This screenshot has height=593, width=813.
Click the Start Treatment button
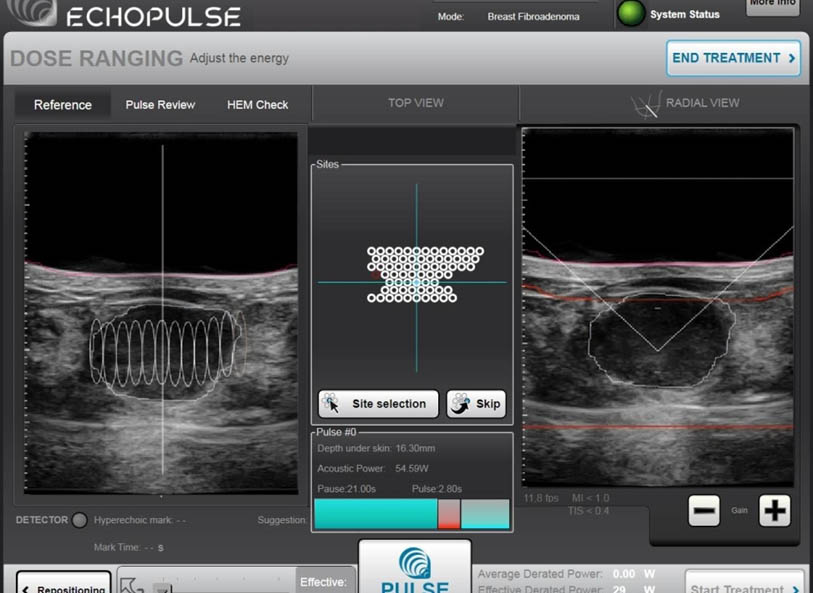coord(744,583)
